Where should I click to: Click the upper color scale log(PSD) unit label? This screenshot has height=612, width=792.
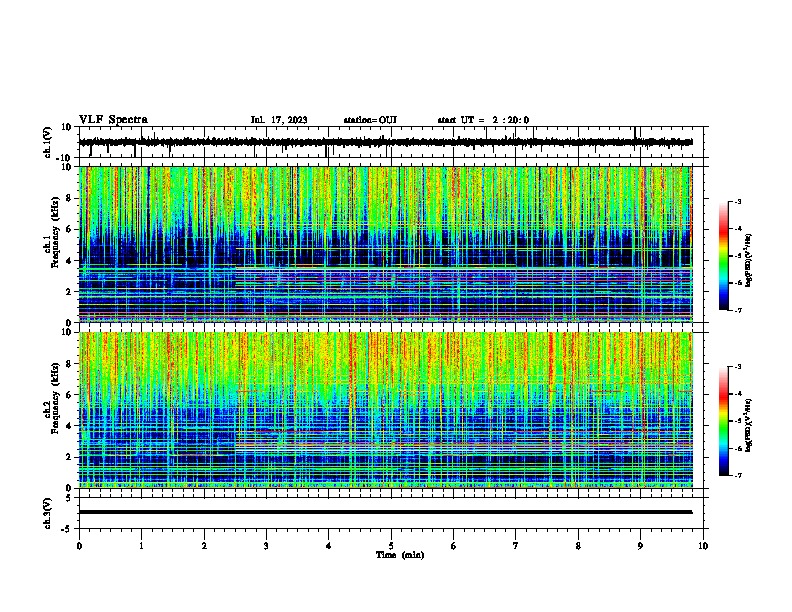click(748, 260)
